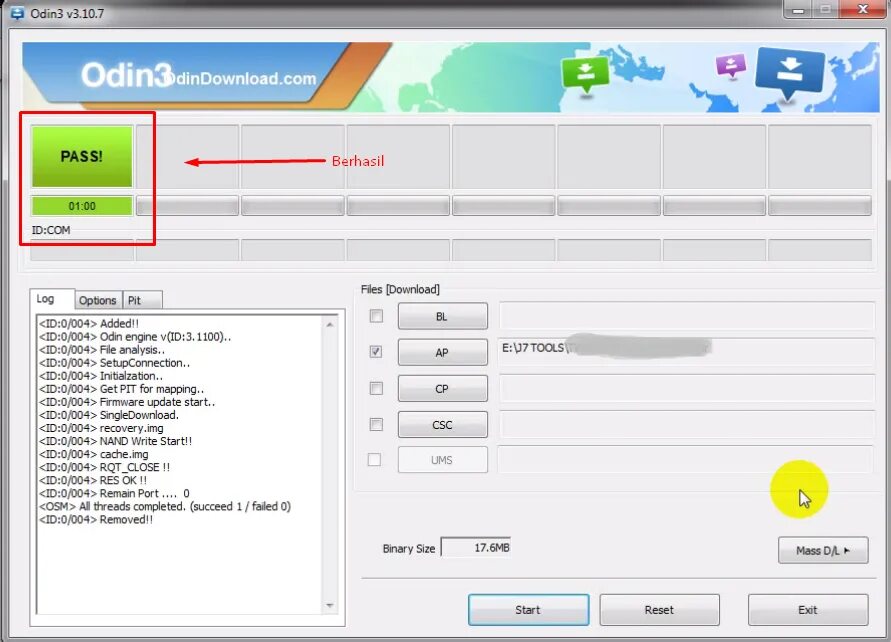The width and height of the screenshot is (891, 642).
Task: Click the CP file browse button
Action: (443, 389)
